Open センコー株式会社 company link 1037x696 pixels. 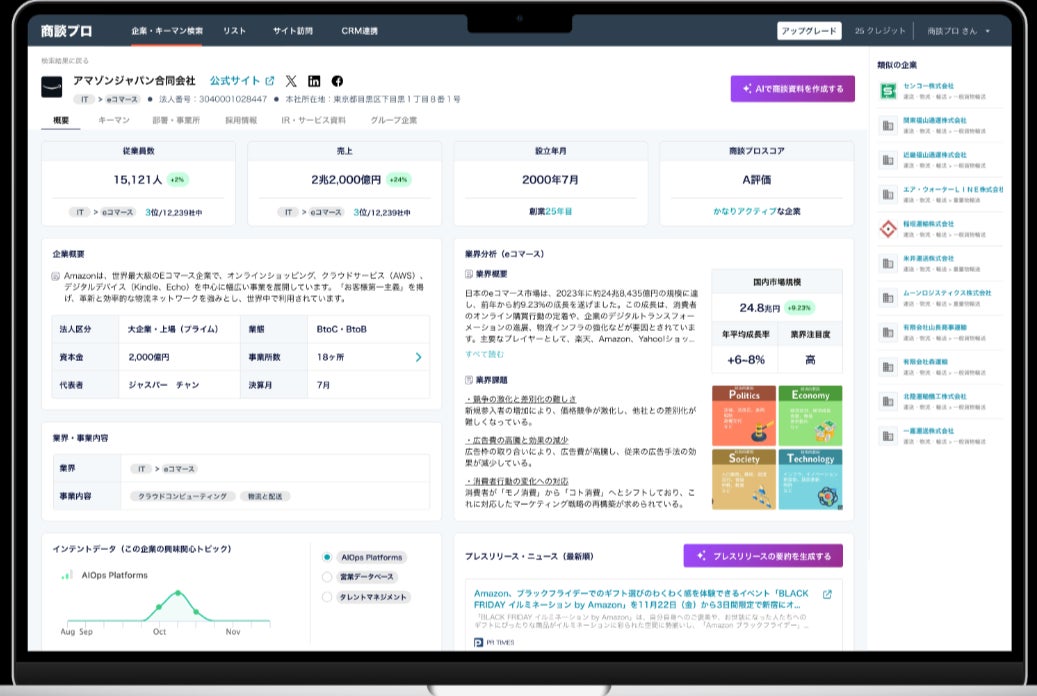click(929, 86)
